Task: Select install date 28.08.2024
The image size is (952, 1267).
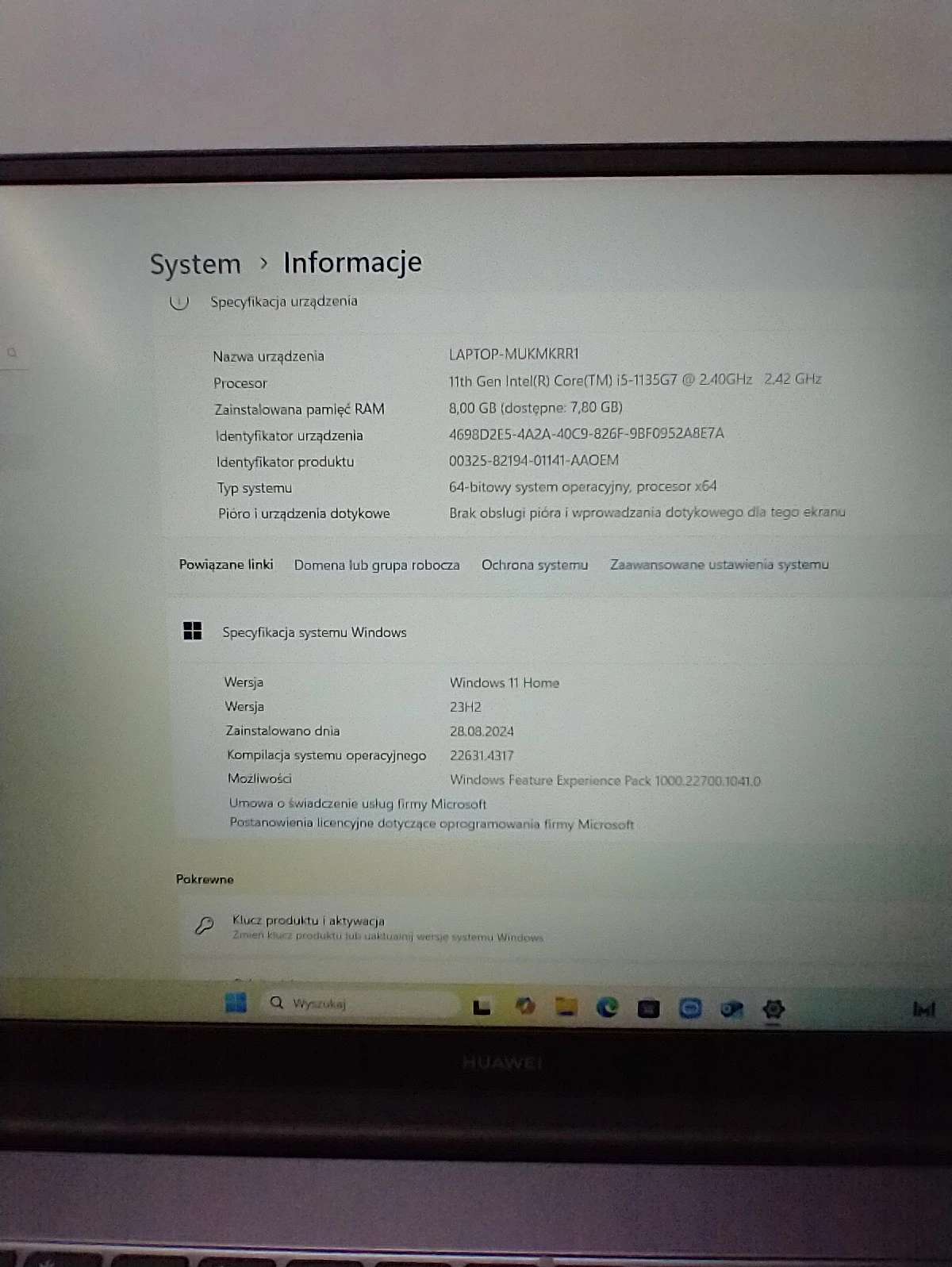Action: (x=482, y=731)
